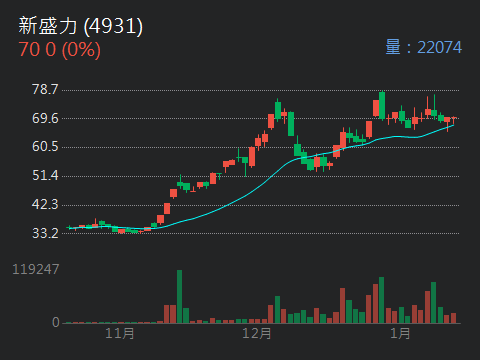Click the stock title 新盛力 (4931)
Image resolution: width=480 pixels, height=360 pixels.
click(80, 26)
